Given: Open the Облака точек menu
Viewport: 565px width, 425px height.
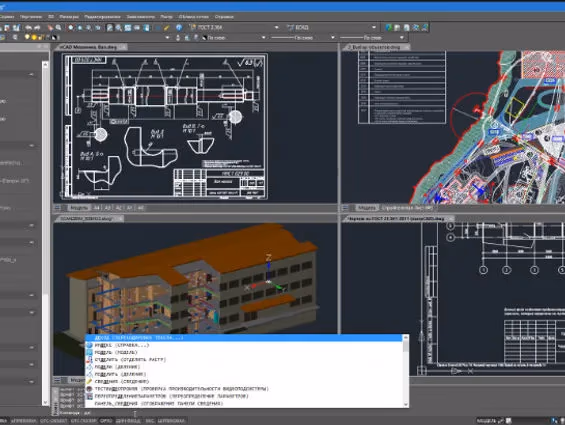Looking at the screenshot, I should pyautogui.click(x=193, y=17).
